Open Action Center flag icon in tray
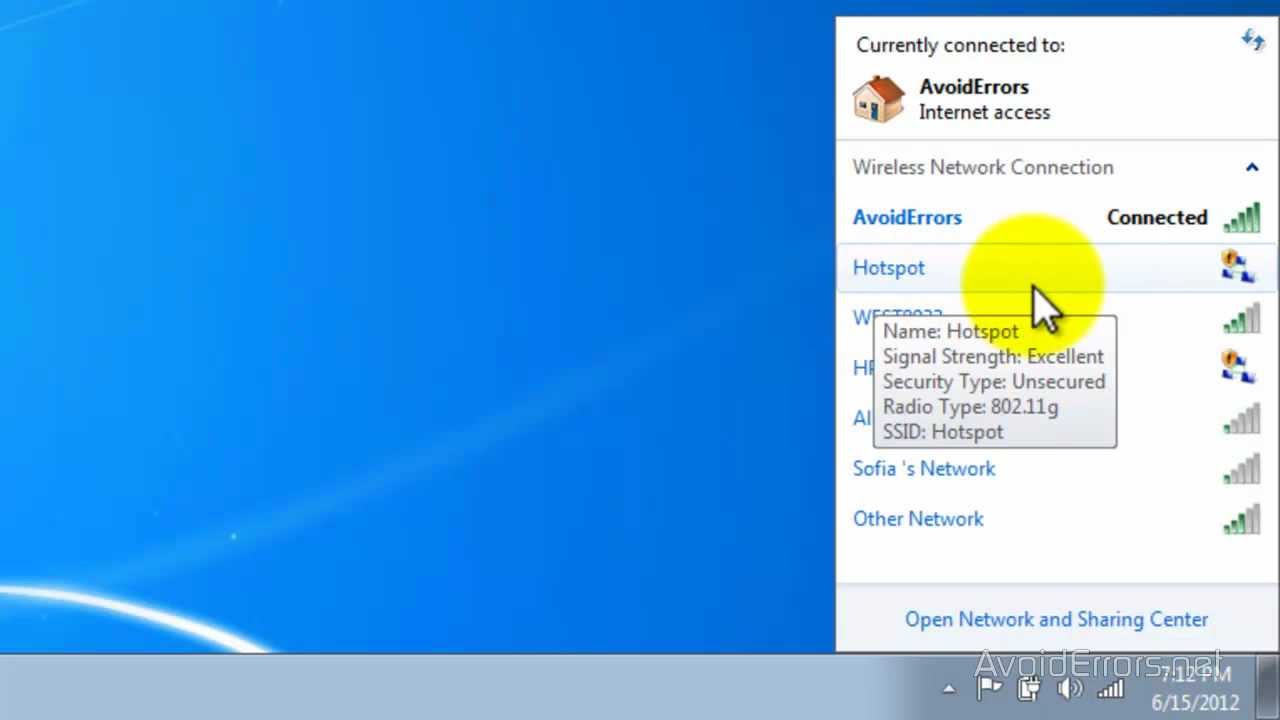Viewport: 1280px width, 720px height. coord(988,688)
